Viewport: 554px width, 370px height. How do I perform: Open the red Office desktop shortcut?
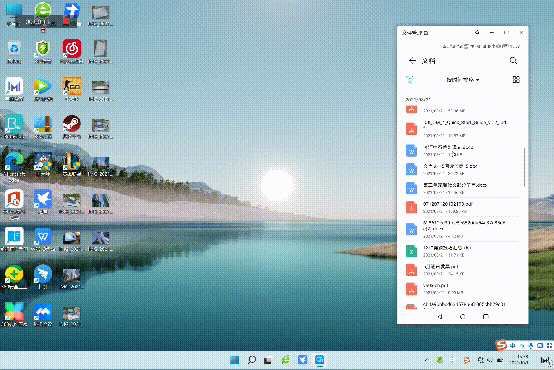click(x=14, y=205)
